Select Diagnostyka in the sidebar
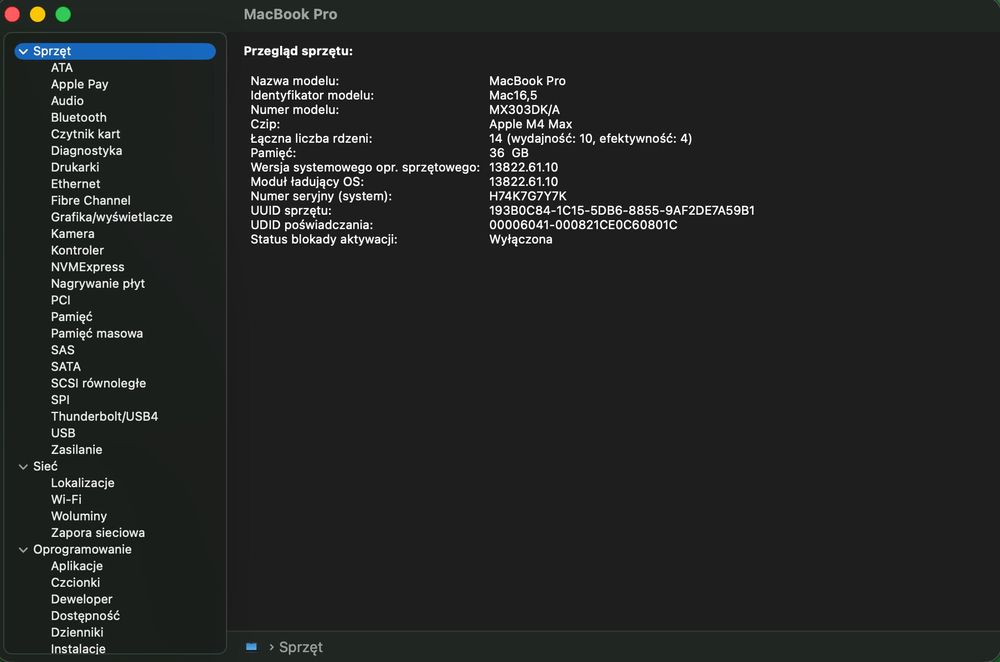Screen dimensions: 1000x662 click(86, 151)
